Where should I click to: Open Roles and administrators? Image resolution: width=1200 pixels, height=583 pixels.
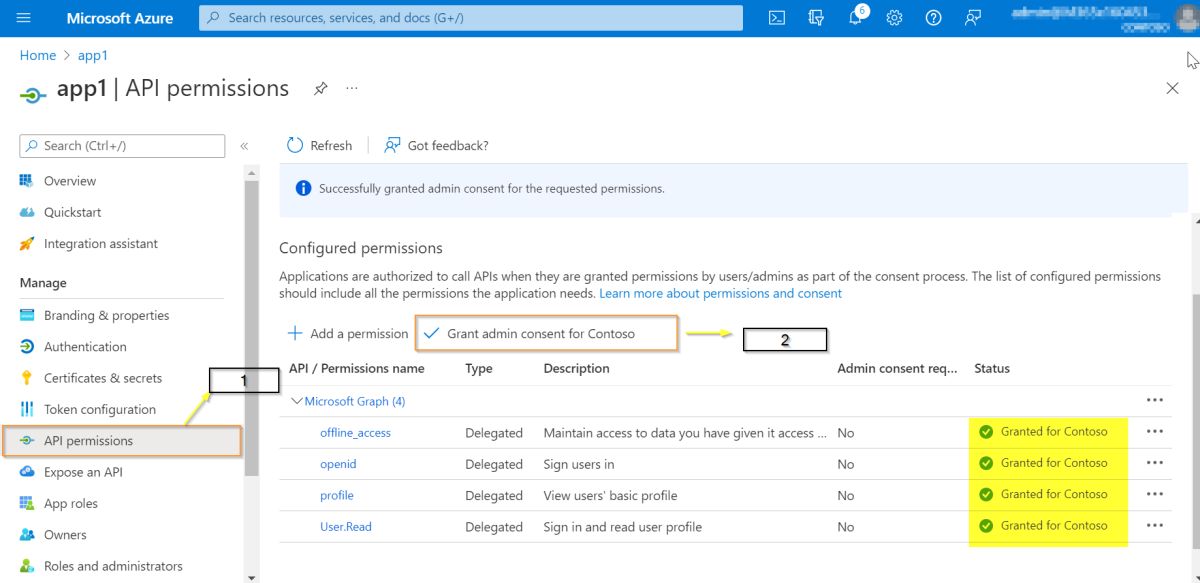113,566
